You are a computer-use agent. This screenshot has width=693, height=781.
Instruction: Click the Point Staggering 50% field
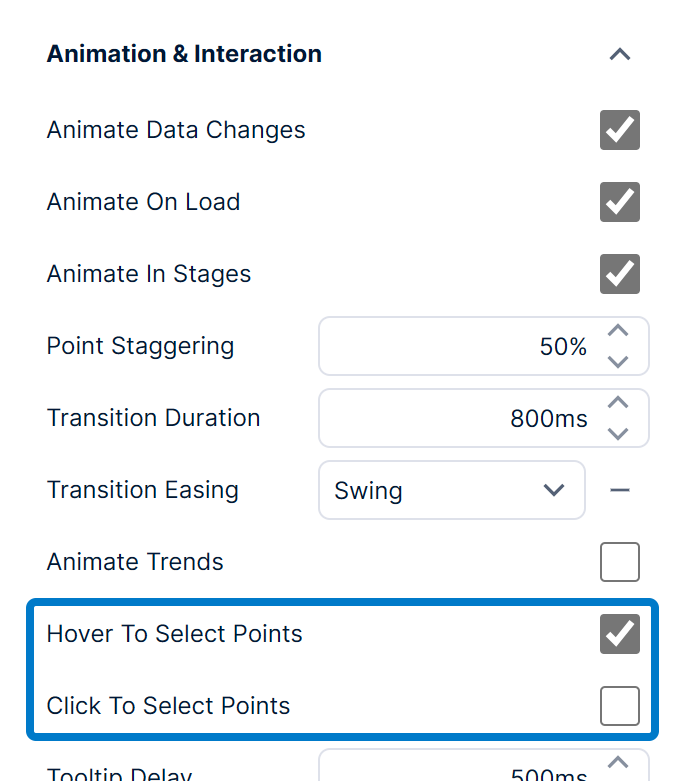(x=460, y=347)
